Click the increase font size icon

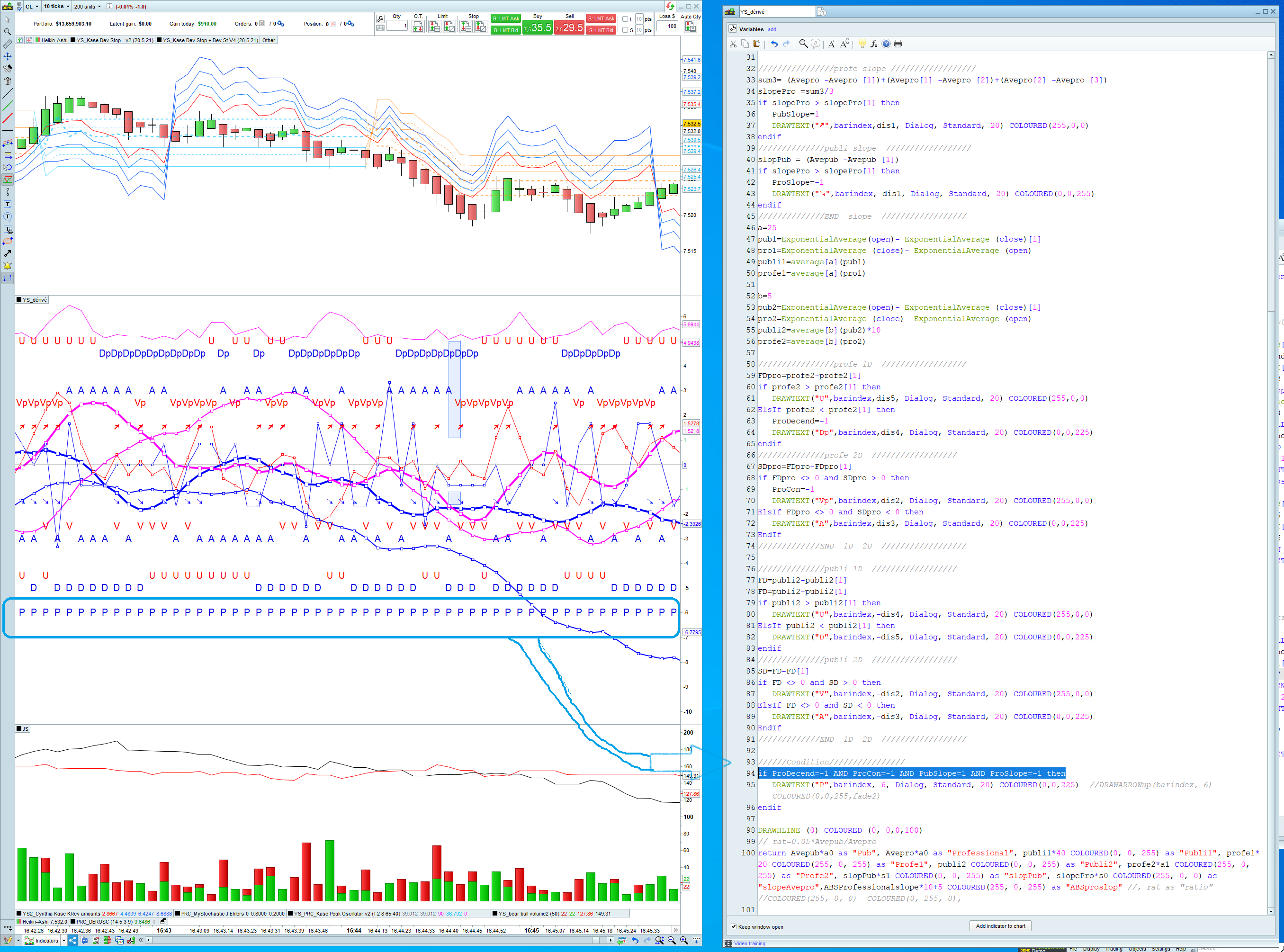click(845, 44)
